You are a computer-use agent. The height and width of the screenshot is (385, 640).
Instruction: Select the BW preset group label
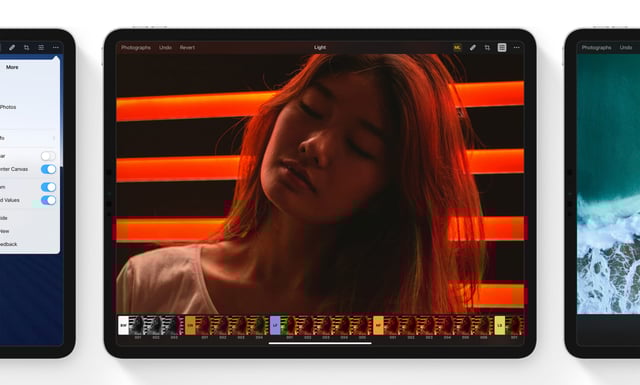(123, 325)
